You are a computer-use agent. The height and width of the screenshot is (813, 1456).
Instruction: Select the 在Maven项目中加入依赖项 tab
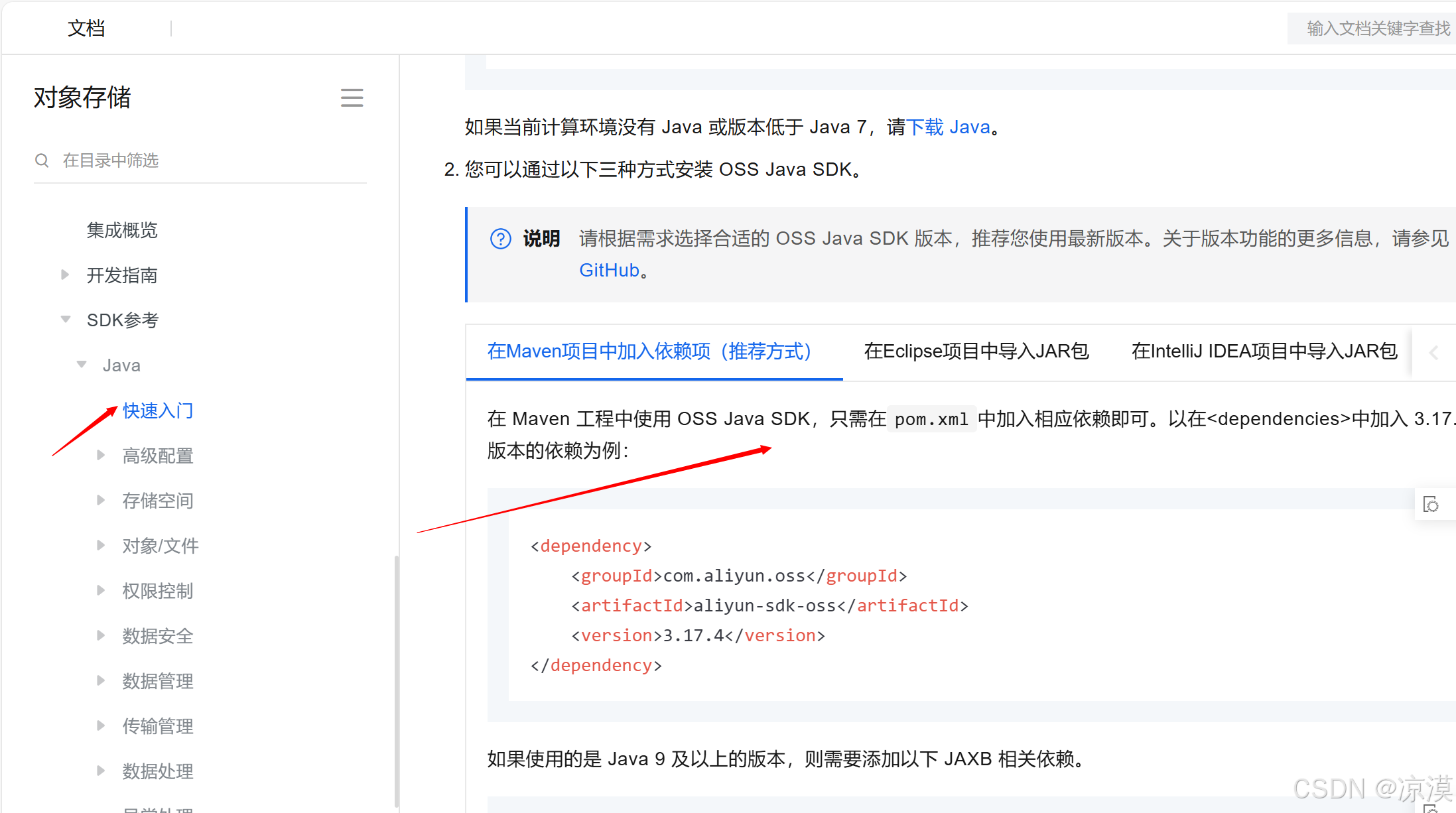click(x=650, y=351)
